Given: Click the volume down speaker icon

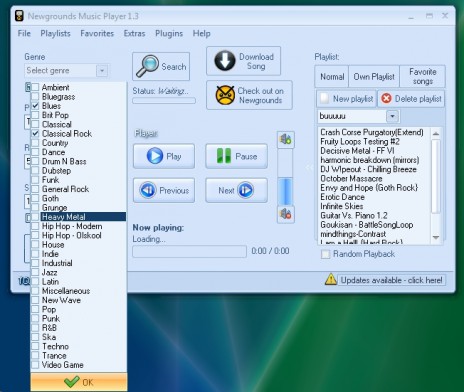Looking at the screenshot, I should (286, 214).
